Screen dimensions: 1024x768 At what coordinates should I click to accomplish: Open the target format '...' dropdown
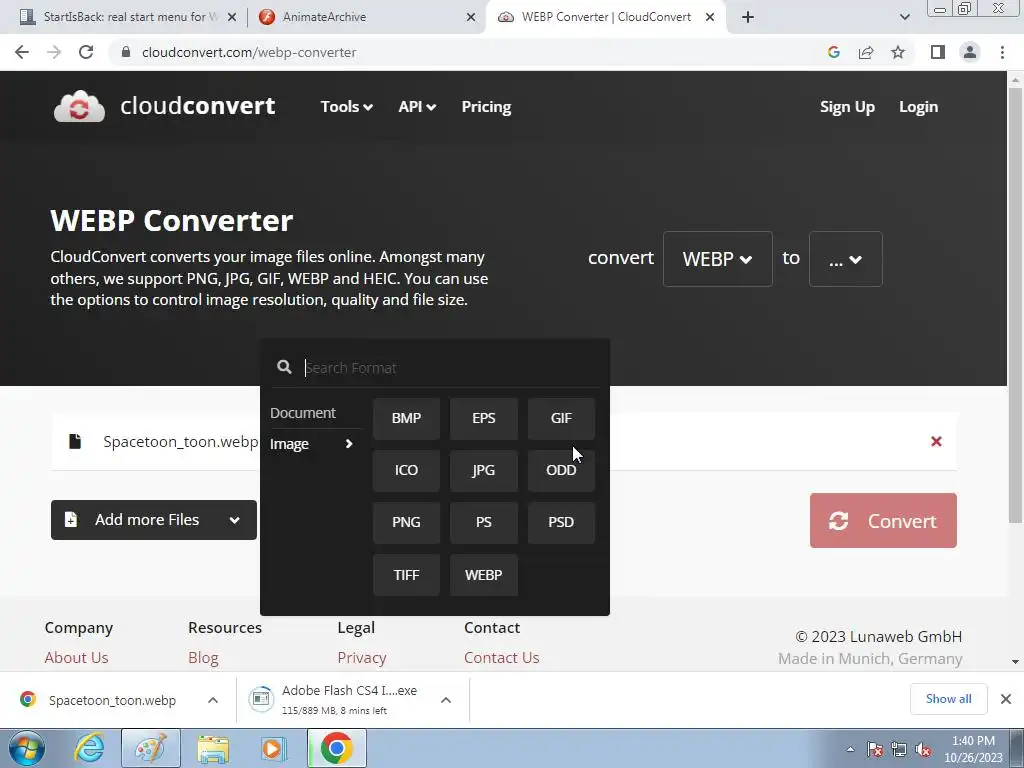coord(845,259)
